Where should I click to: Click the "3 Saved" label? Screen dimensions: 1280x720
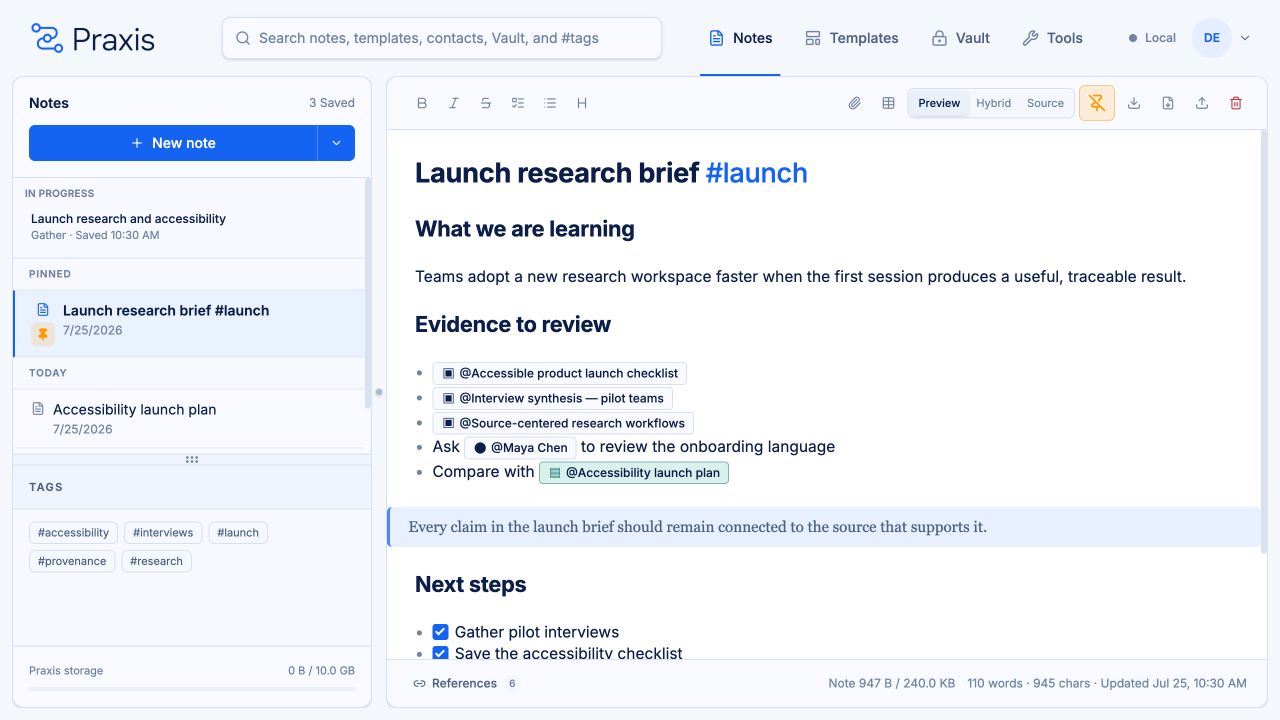[332, 103]
